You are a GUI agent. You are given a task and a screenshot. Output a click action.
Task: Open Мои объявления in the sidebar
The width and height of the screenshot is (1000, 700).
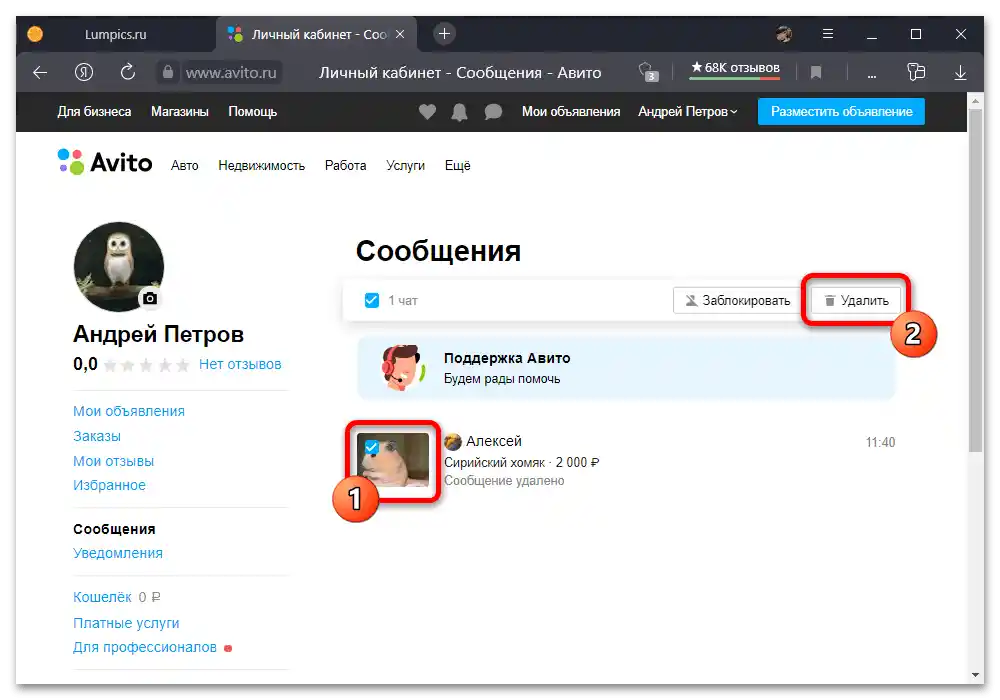[129, 411]
